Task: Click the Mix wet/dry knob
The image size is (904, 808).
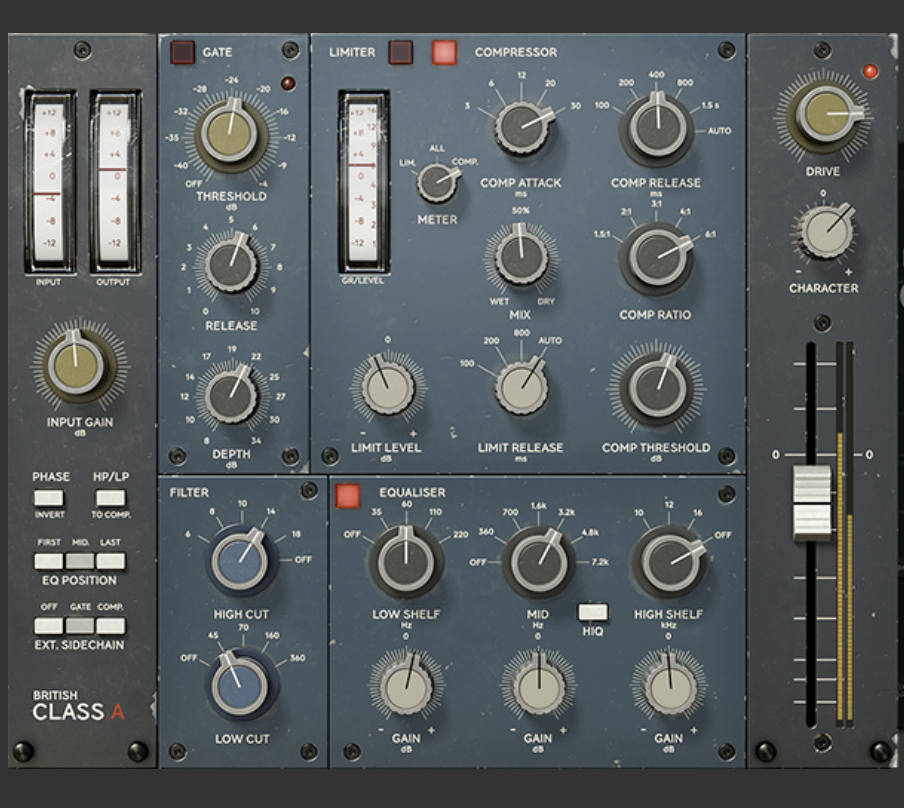Action: pyautogui.click(x=521, y=257)
